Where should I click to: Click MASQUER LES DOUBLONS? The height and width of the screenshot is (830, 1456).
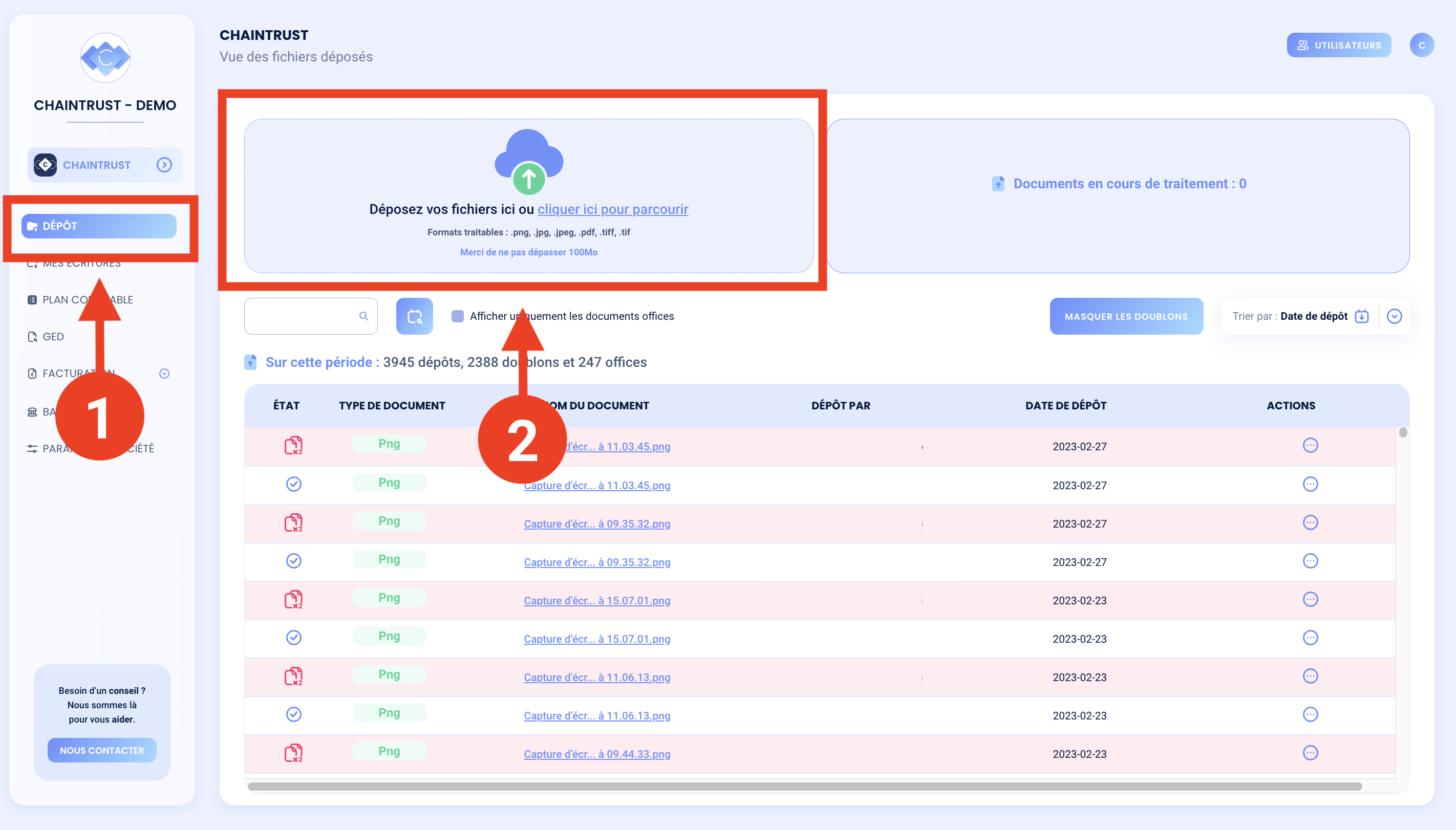[x=1126, y=316]
